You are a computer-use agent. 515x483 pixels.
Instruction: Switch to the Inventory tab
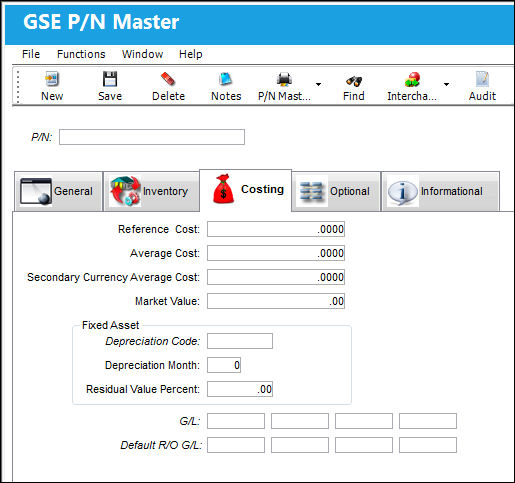coord(151,191)
